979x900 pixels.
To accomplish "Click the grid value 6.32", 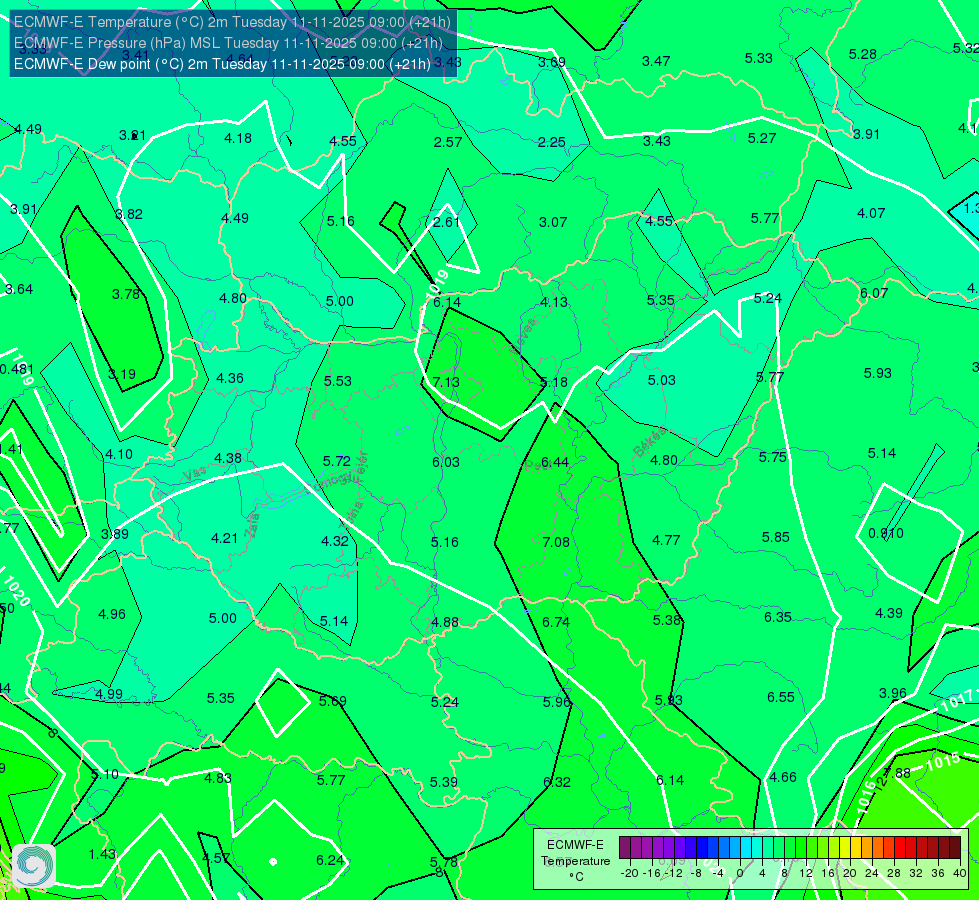I will [557, 782].
